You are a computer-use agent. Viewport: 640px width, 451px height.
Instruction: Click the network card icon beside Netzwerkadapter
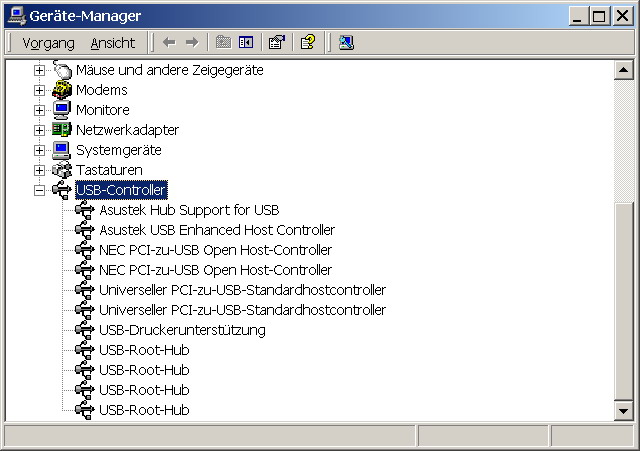tap(62, 130)
